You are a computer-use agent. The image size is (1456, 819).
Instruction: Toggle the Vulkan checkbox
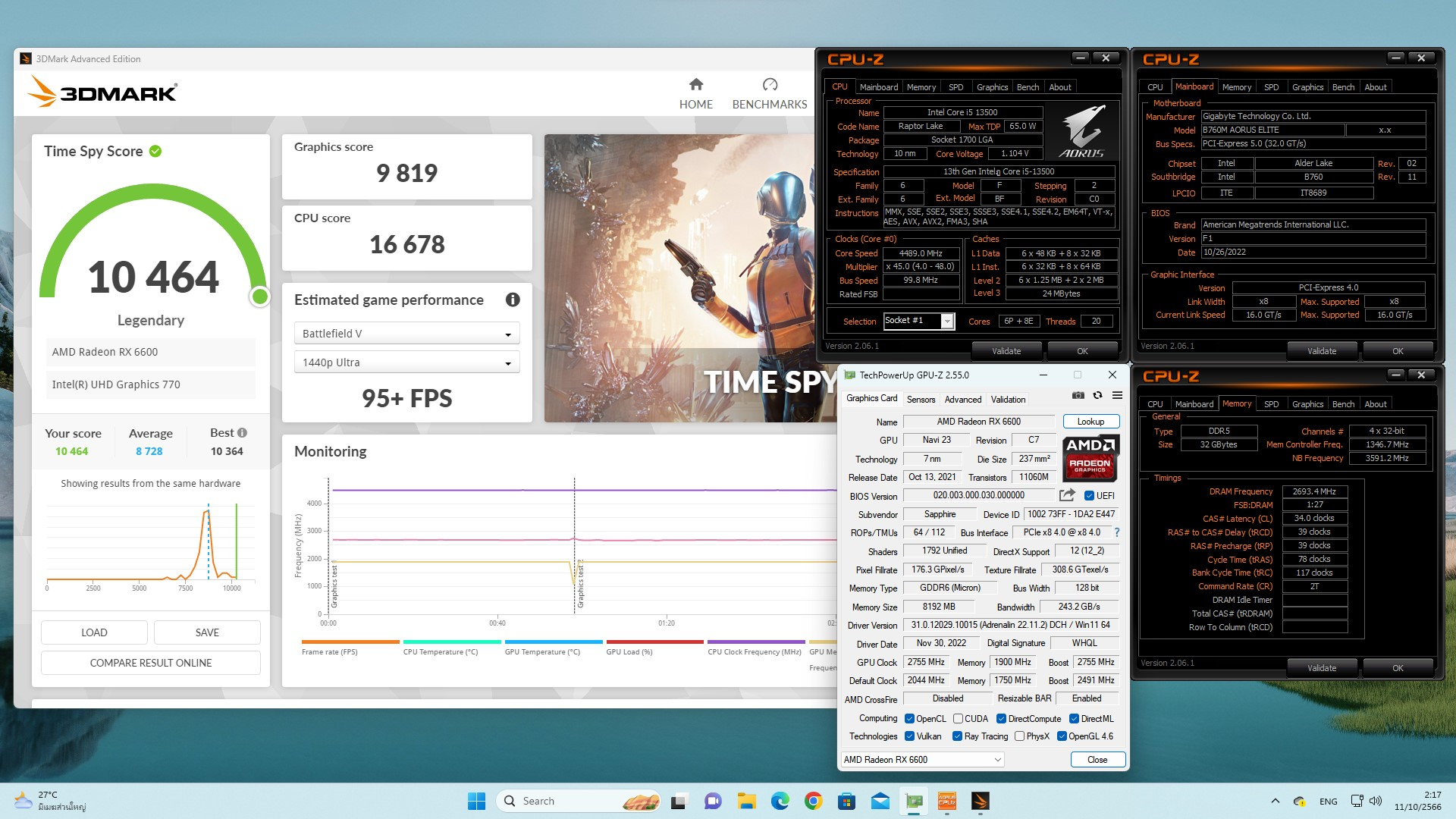click(x=909, y=736)
